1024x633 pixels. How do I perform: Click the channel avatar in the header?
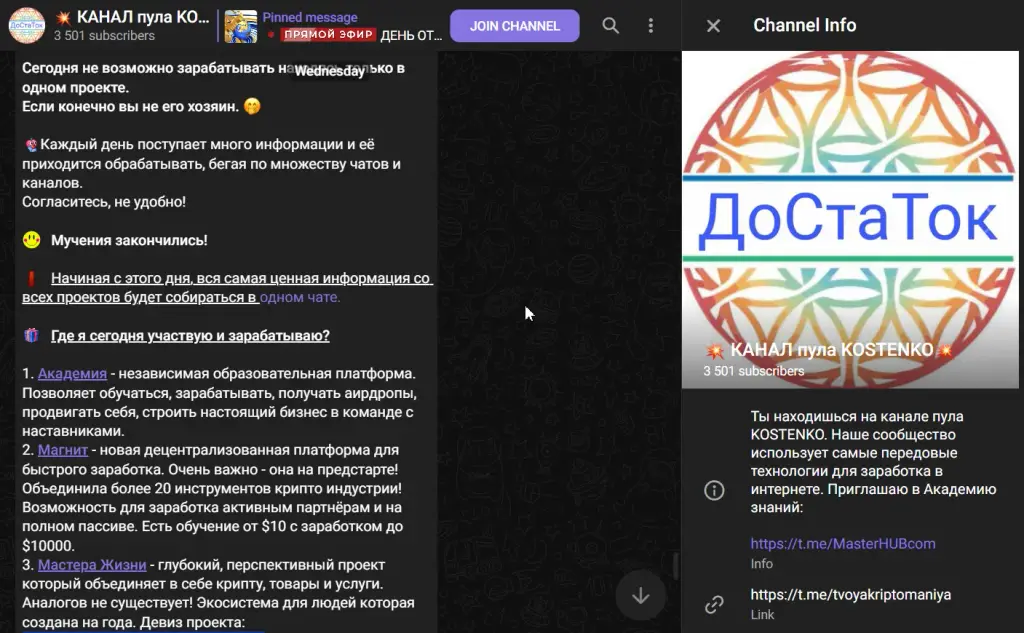pos(27,25)
